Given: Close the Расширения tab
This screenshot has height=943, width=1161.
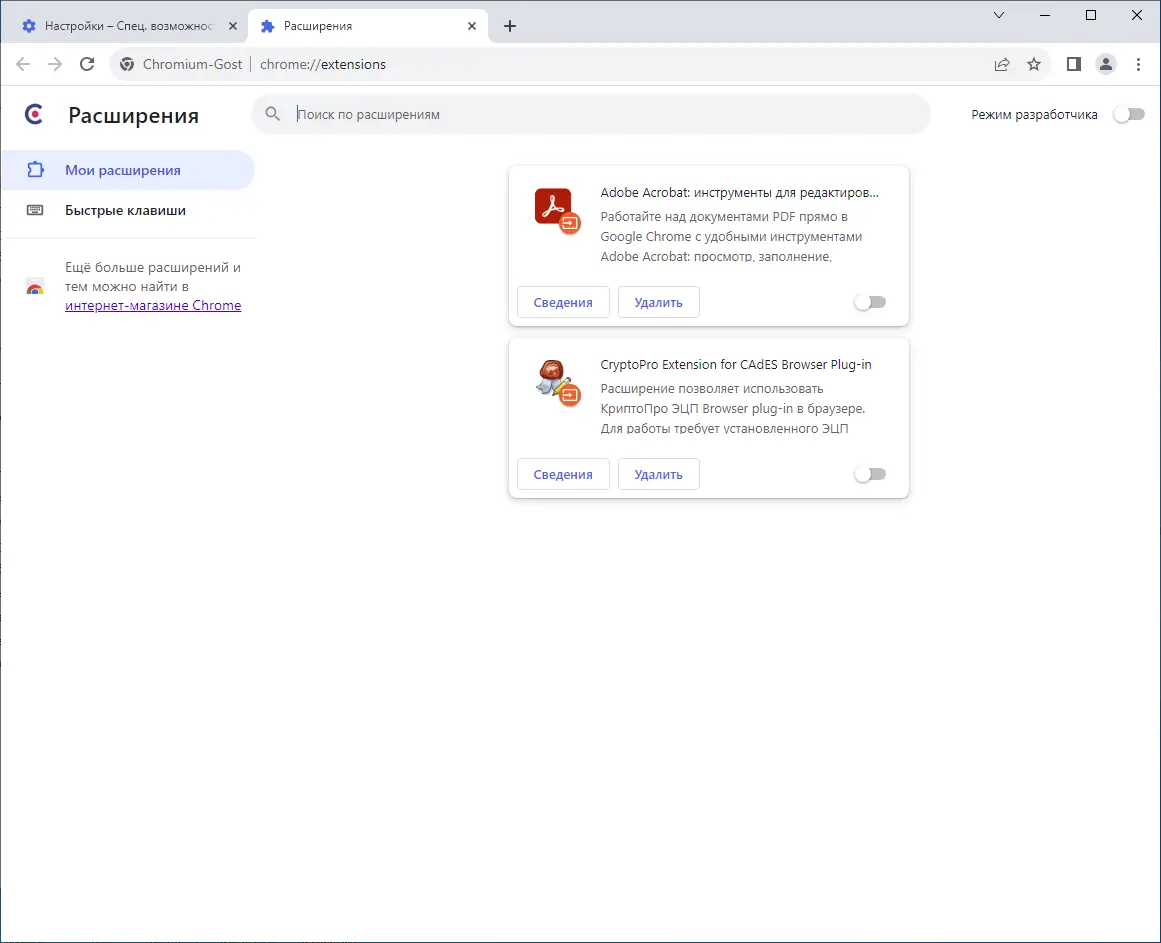Looking at the screenshot, I should coord(472,26).
